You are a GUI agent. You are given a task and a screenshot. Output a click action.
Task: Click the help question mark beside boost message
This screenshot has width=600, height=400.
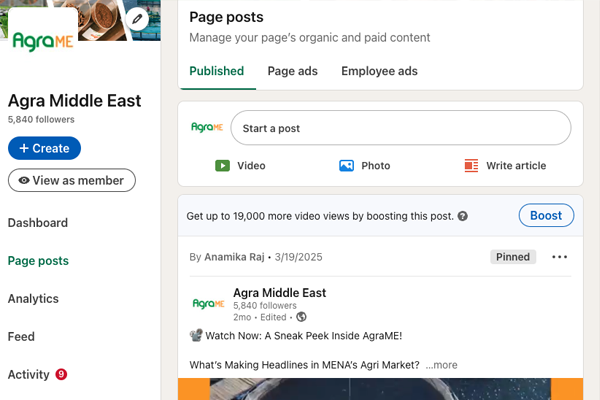463,216
